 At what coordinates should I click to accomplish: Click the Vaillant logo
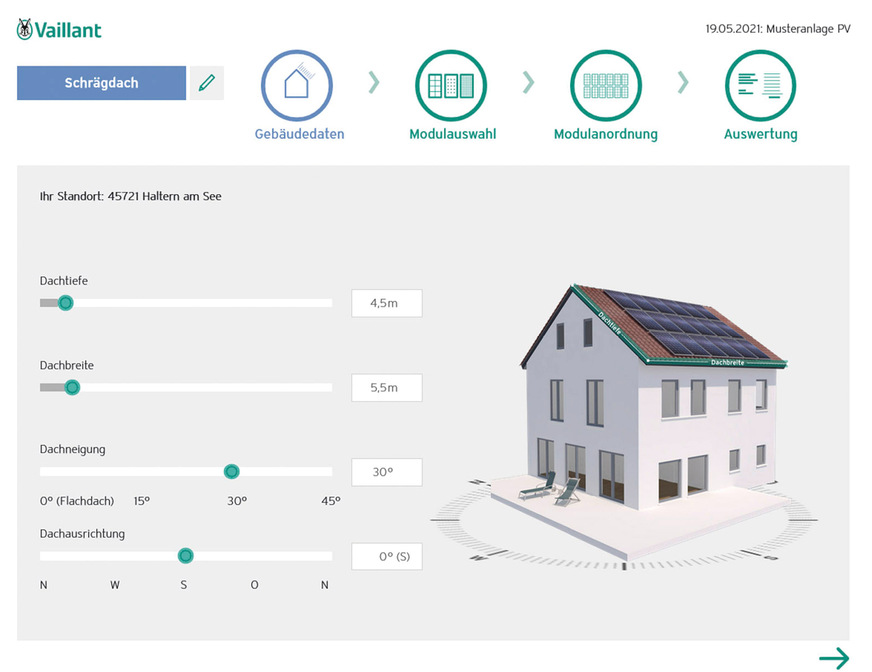coord(57,29)
